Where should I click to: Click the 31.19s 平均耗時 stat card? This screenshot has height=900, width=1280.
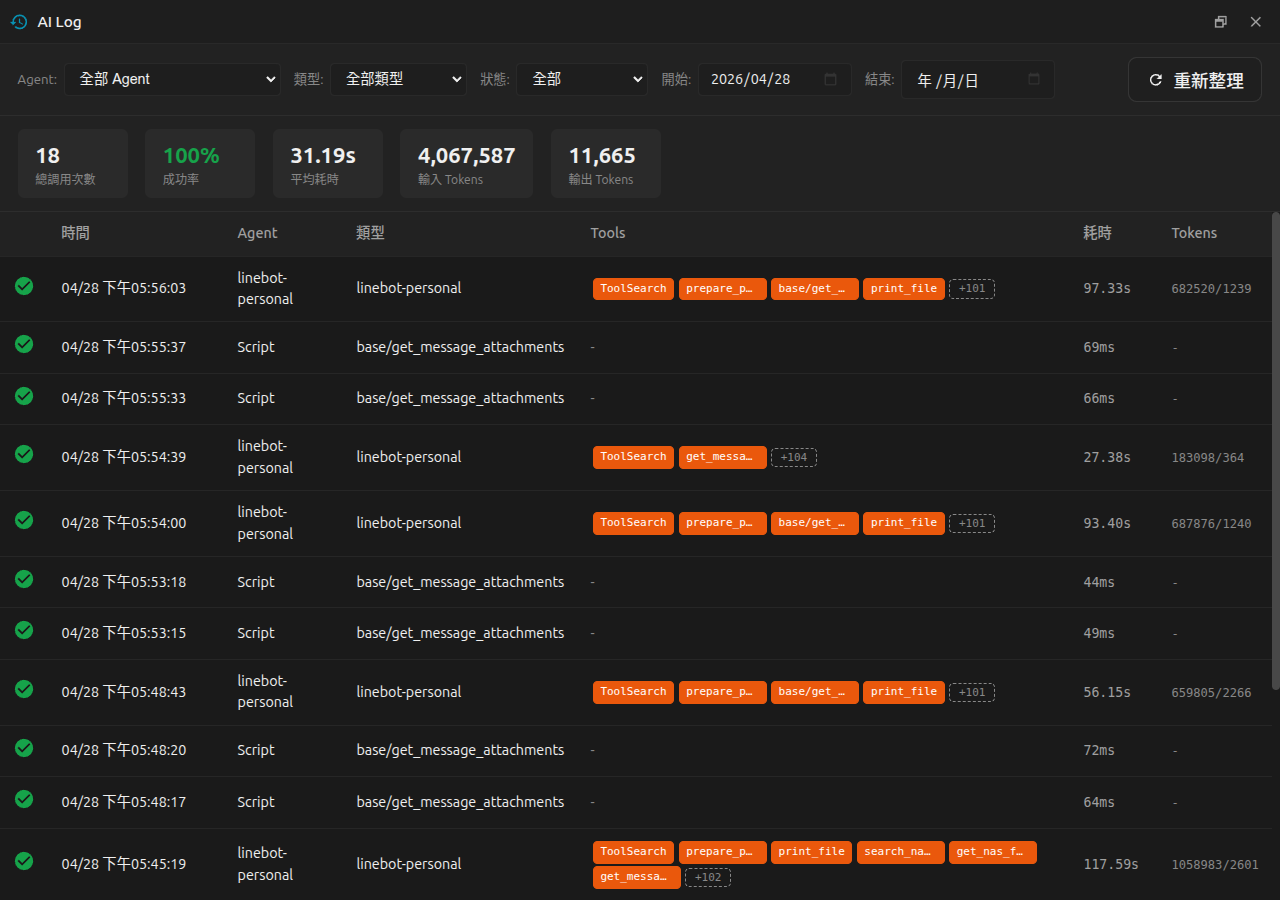[x=328, y=164]
